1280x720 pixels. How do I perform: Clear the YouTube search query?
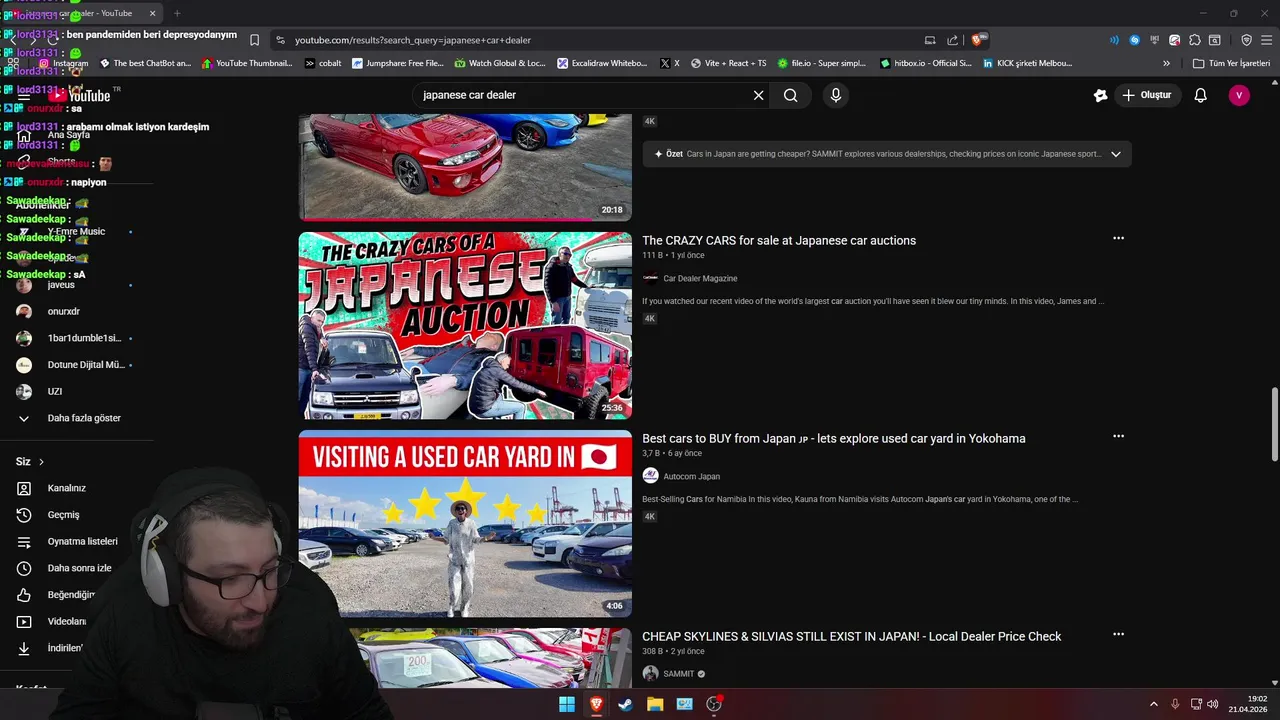(758, 95)
